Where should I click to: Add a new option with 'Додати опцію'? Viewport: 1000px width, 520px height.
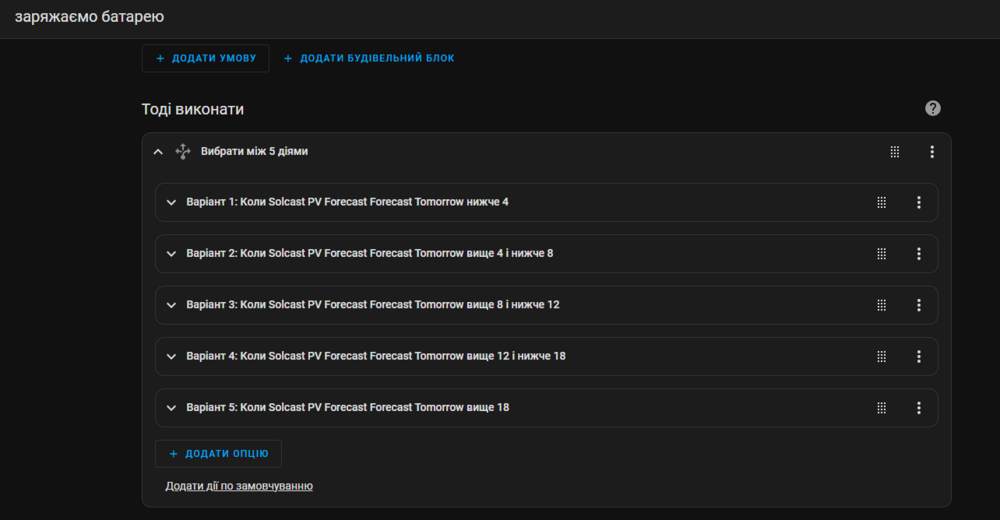pyautogui.click(x=218, y=453)
